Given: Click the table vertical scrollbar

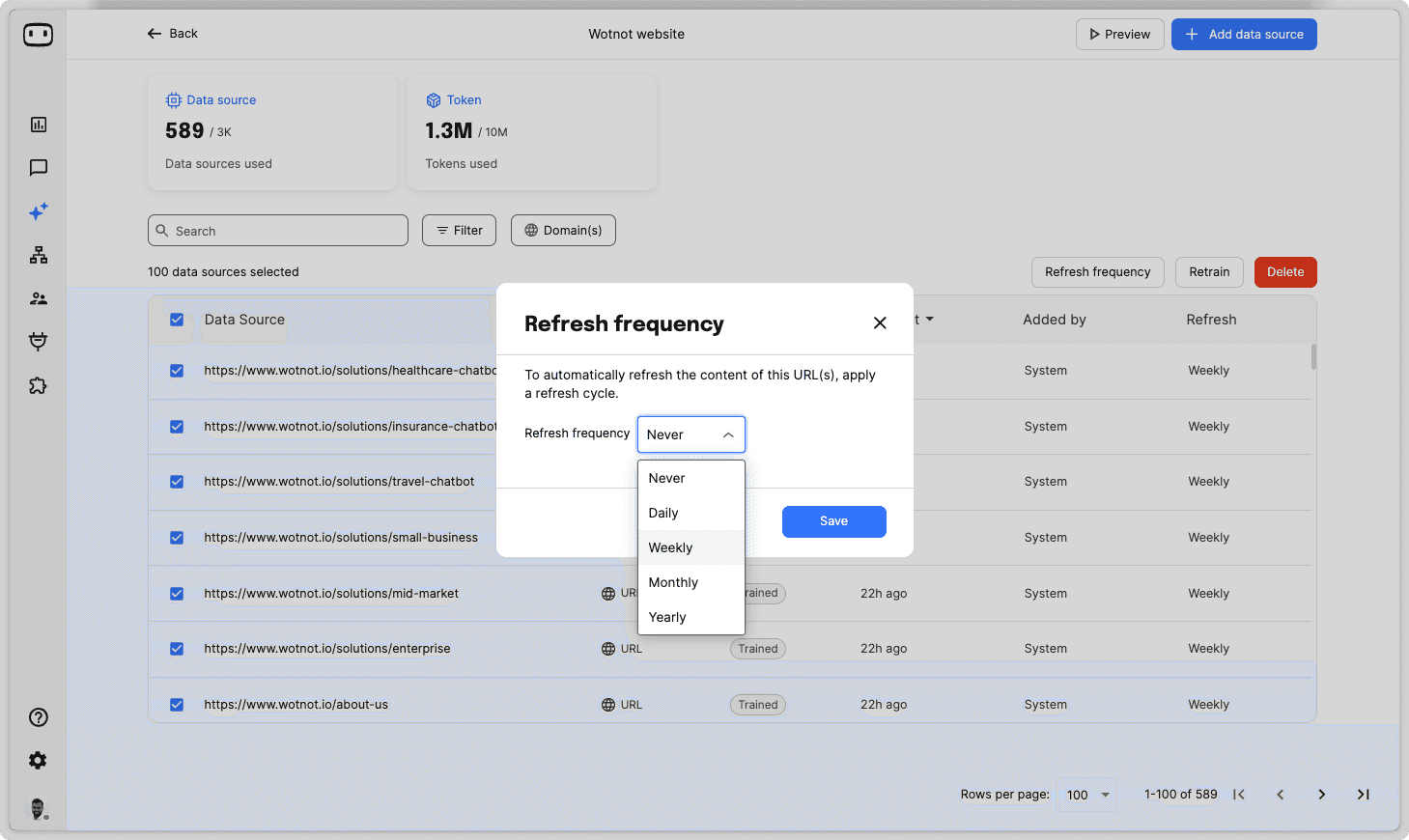Looking at the screenshot, I should click(x=1313, y=356).
